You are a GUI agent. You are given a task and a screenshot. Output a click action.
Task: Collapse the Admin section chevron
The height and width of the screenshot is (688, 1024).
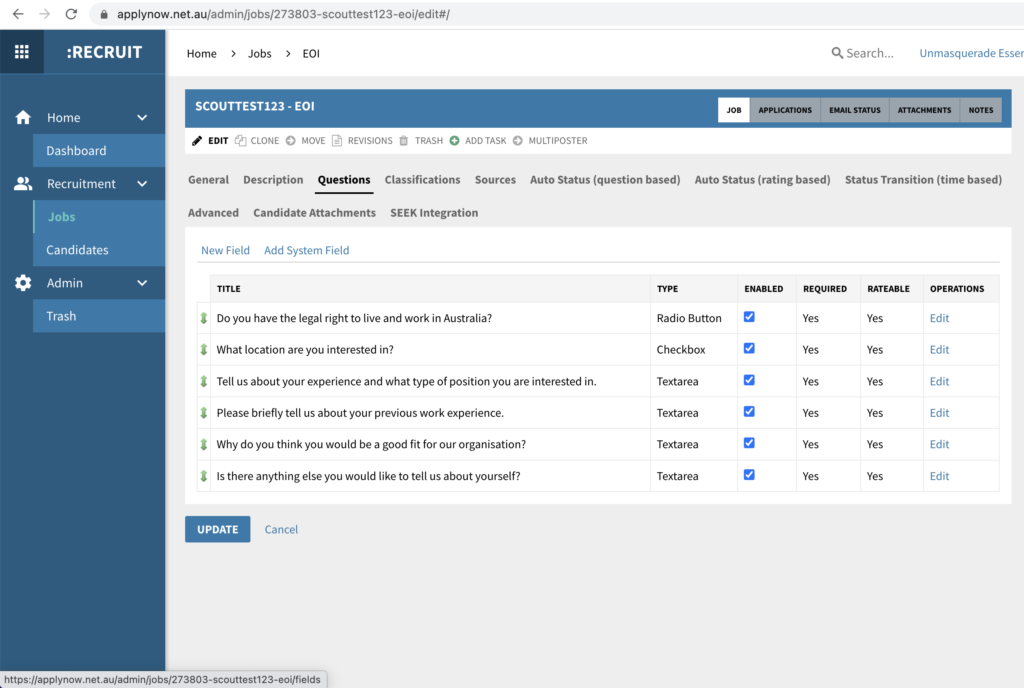tap(142, 283)
